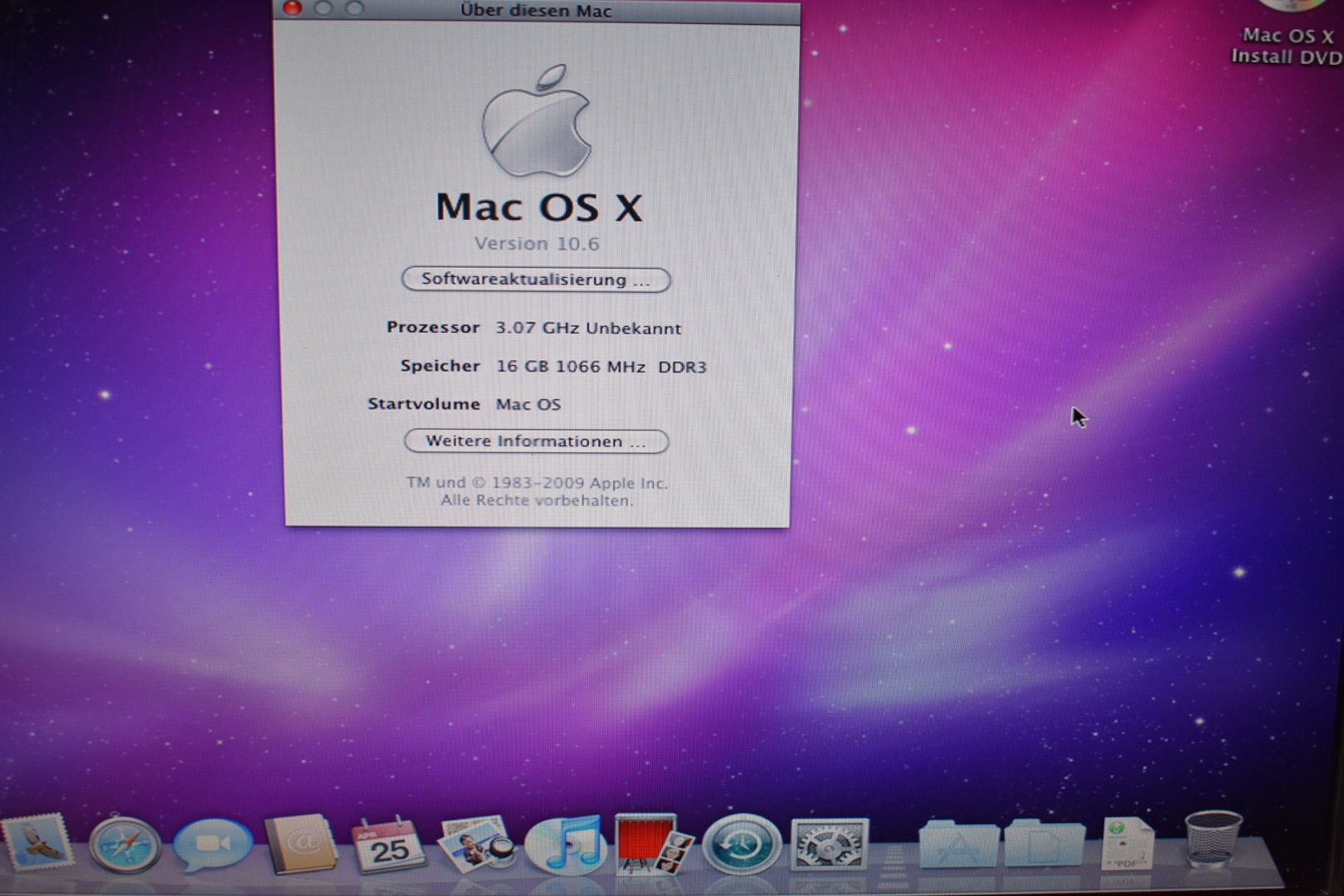Open the Trash in the Dock
The width and height of the screenshot is (1344, 896).
coord(1213,841)
